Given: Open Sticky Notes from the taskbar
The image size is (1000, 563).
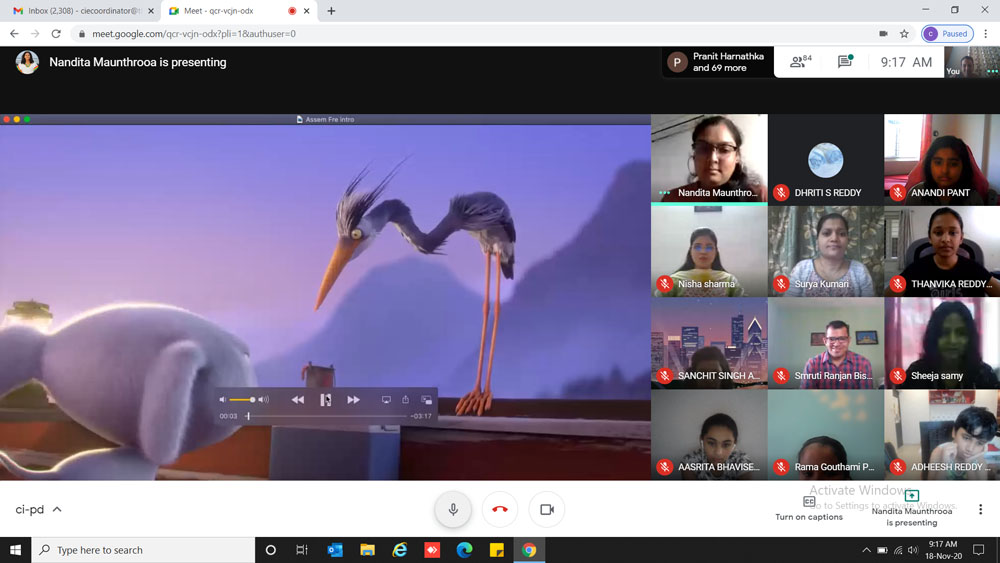Looking at the screenshot, I should pos(497,550).
